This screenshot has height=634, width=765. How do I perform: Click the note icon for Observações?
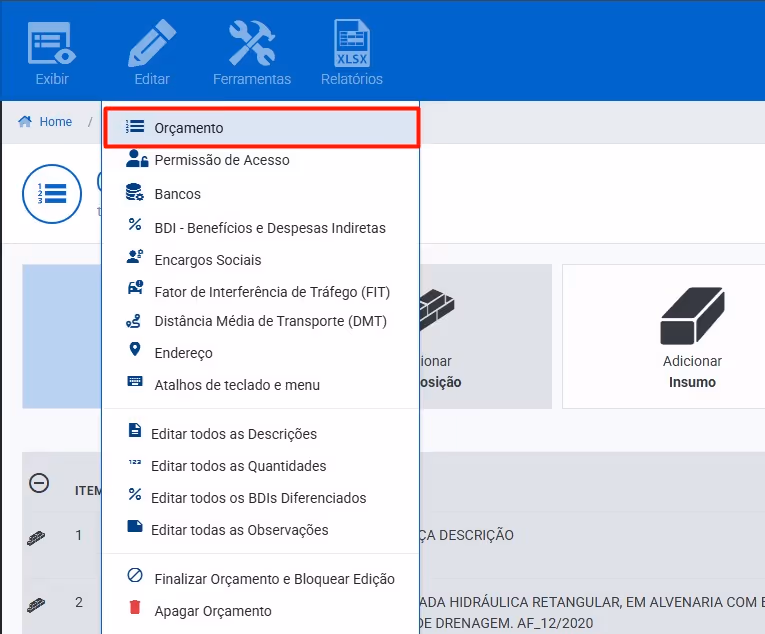click(135, 526)
